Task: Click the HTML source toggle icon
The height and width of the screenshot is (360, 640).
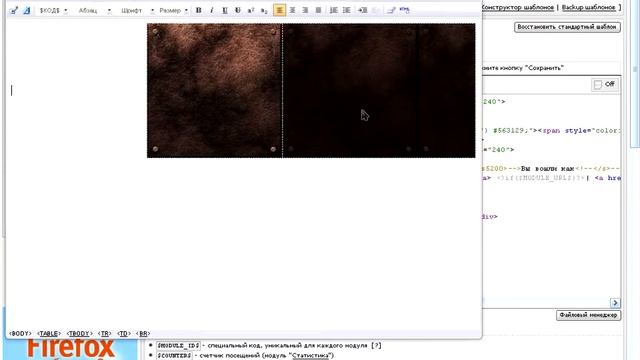Action: [x=404, y=9]
